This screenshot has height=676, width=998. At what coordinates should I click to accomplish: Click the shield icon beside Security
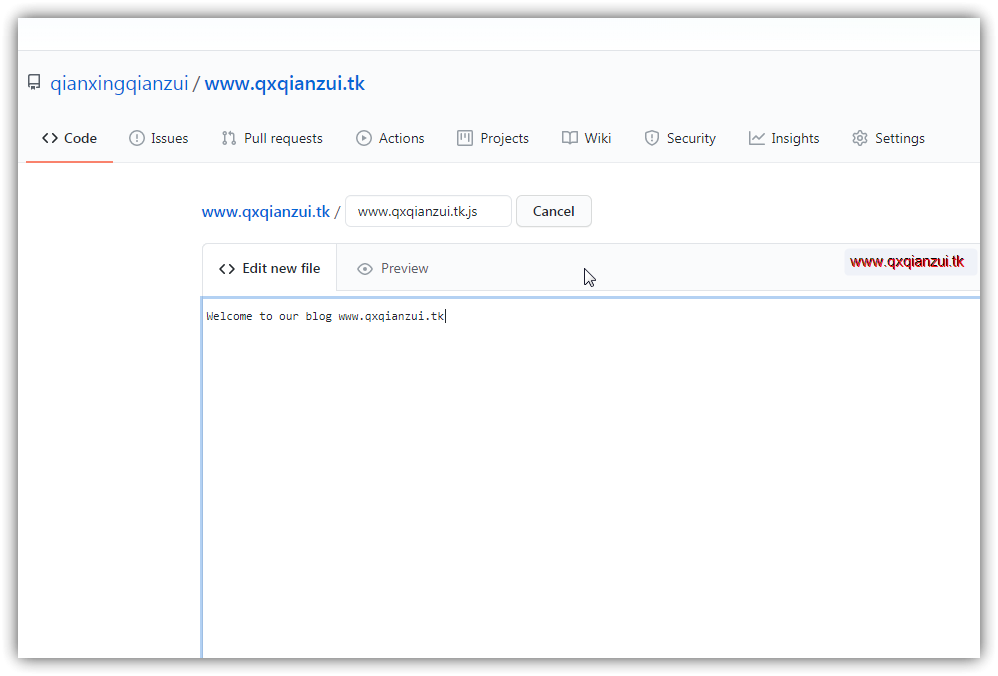pyautogui.click(x=651, y=138)
